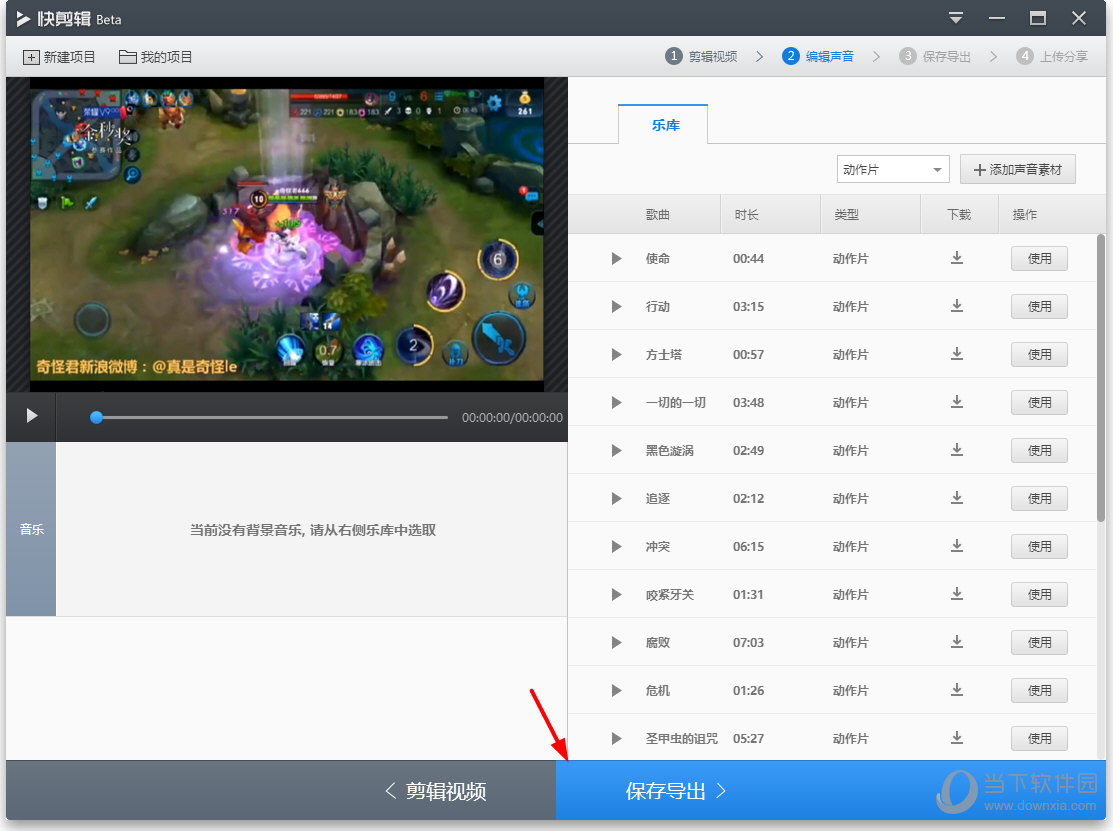The width and height of the screenshot is (1113, 831).
Task: Select the 音乐 track label
Action: click(31, 529)
